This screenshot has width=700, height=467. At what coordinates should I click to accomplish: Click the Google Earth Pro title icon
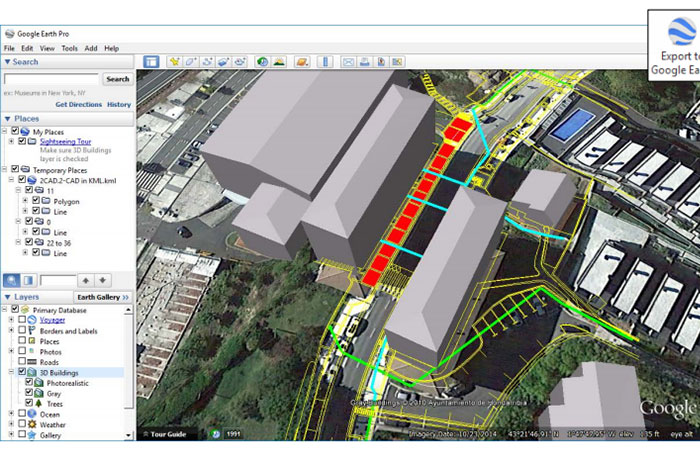9,33
